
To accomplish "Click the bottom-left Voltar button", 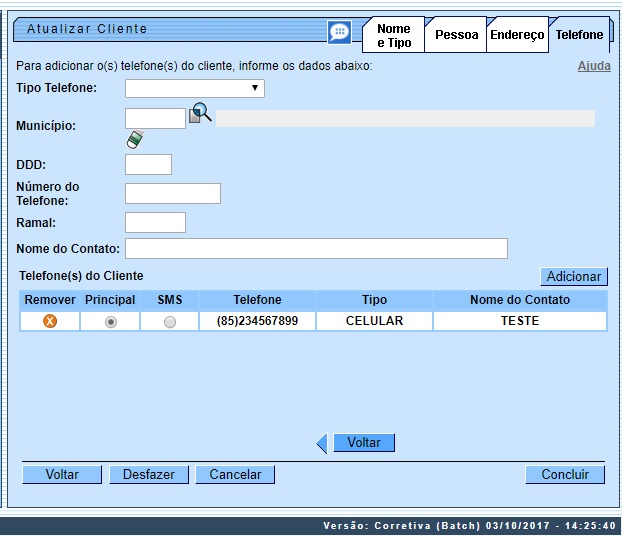I will point(62,475).
